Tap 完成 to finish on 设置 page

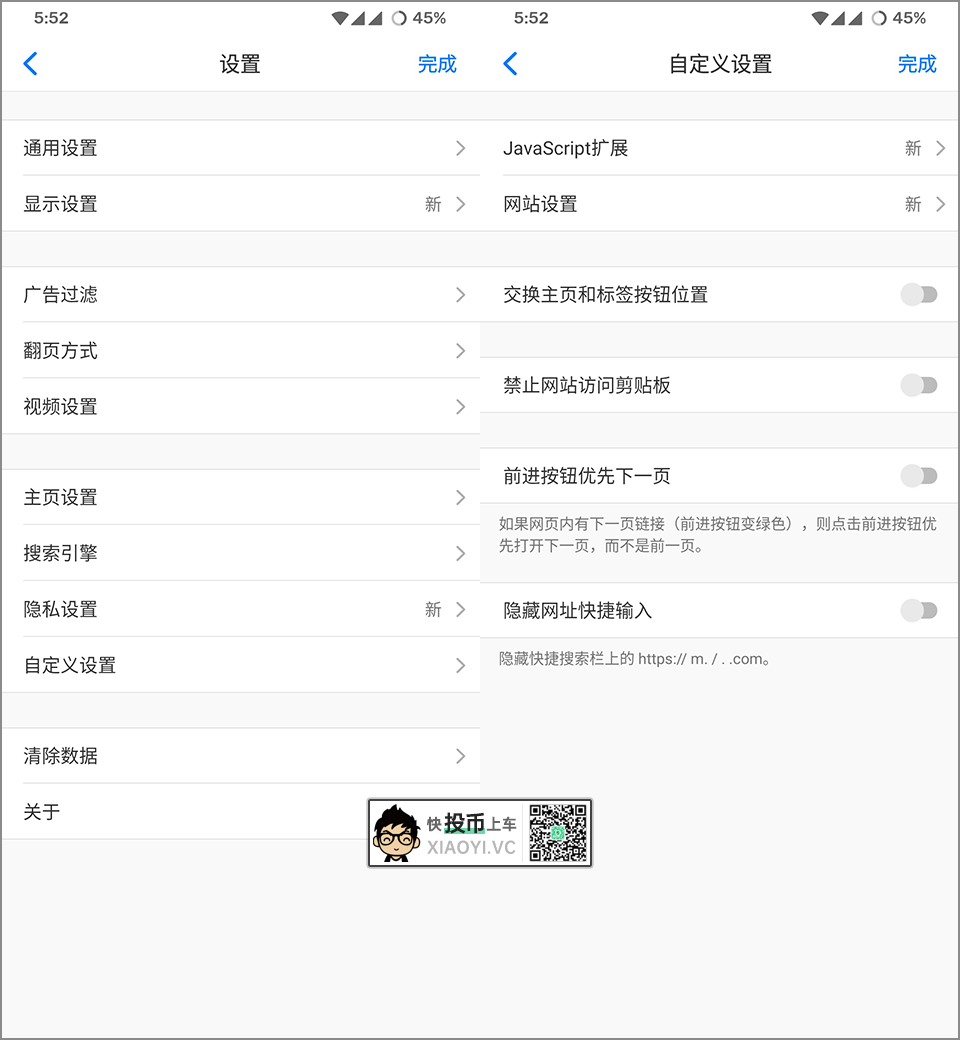click(x=437, y=63)
